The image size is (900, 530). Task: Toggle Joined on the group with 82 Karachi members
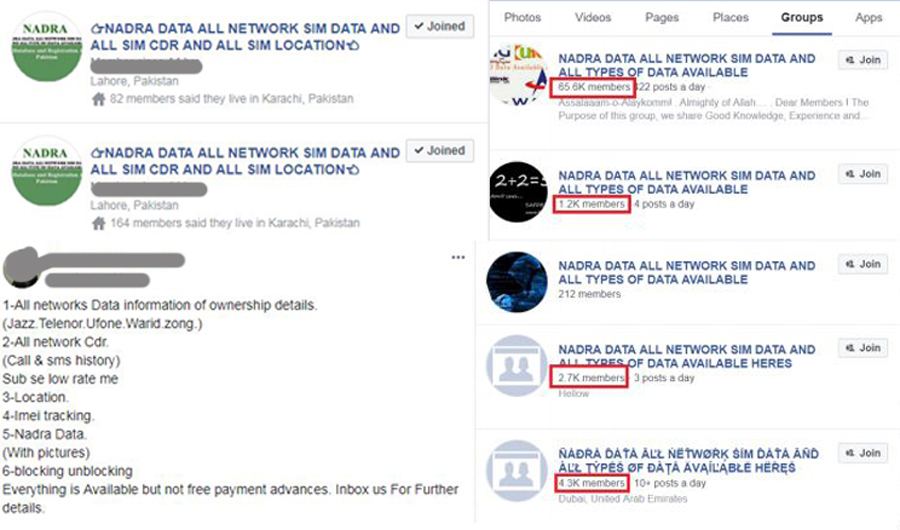(439, 27)
